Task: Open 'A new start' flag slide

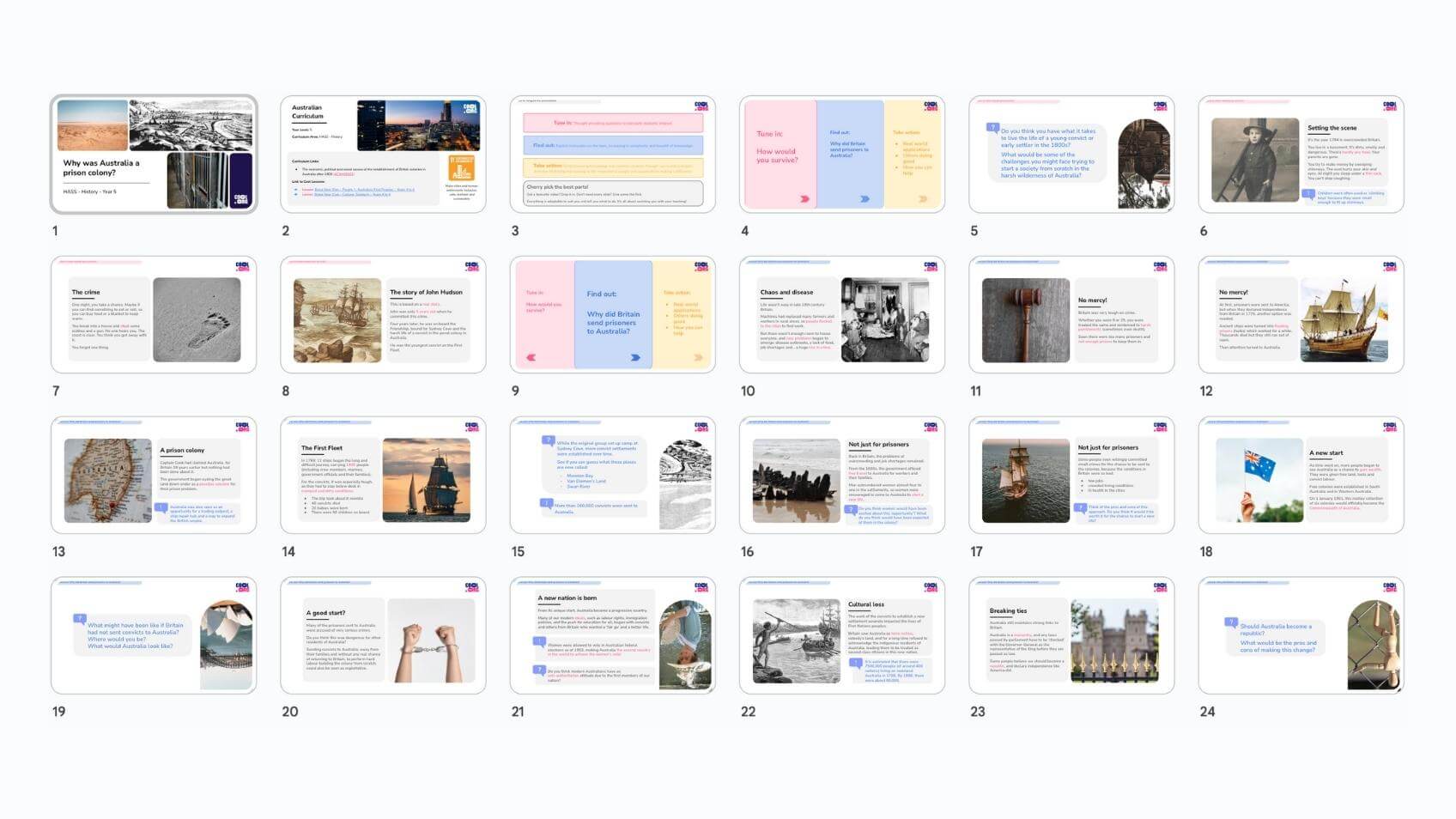Action: point(1301,476)
